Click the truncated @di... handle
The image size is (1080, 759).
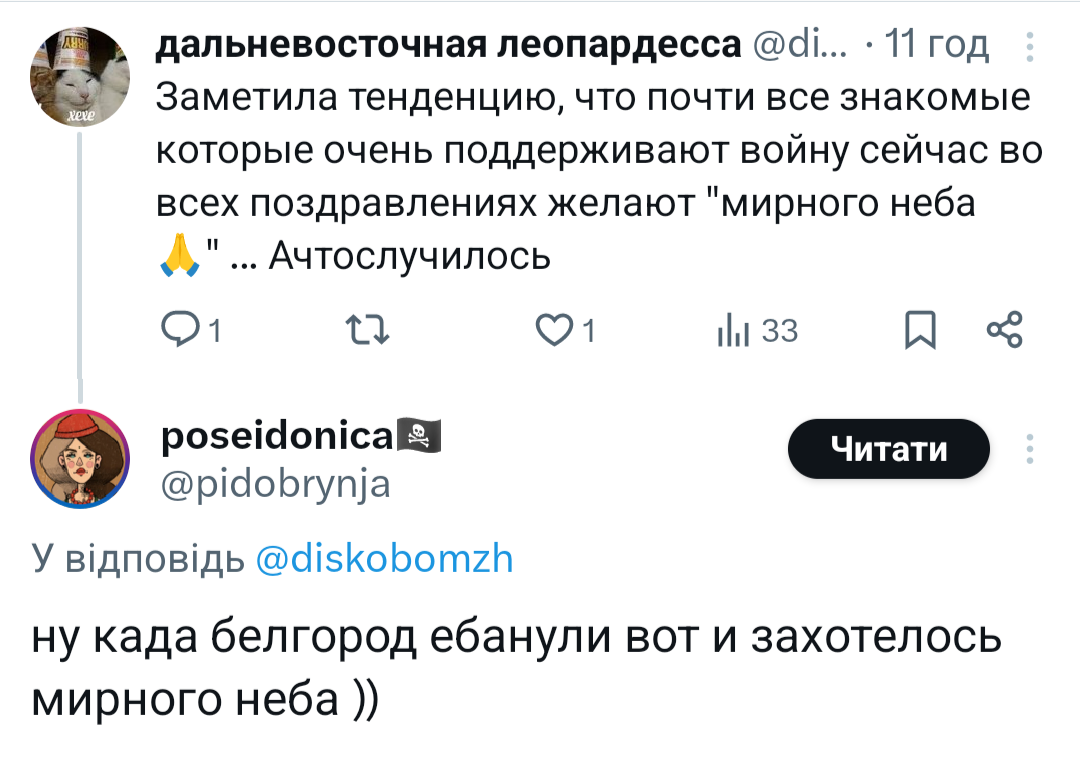click(x=800, y=45)
